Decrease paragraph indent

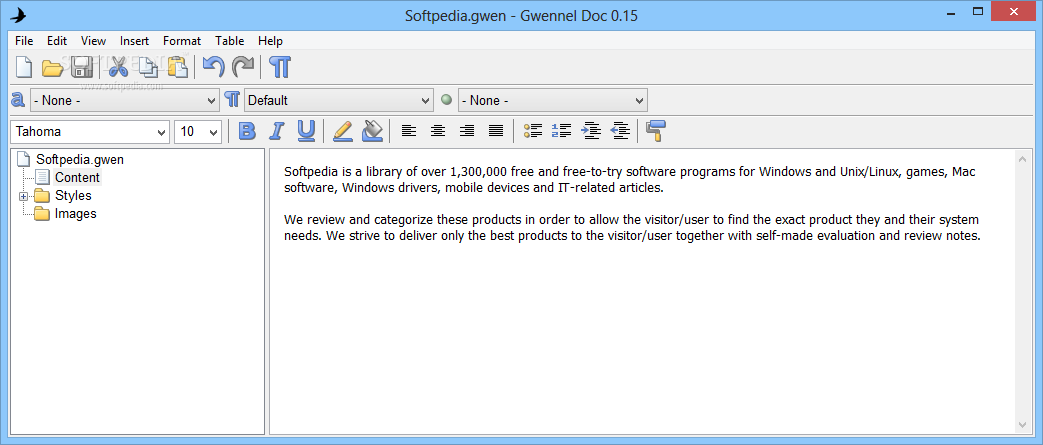620,131
